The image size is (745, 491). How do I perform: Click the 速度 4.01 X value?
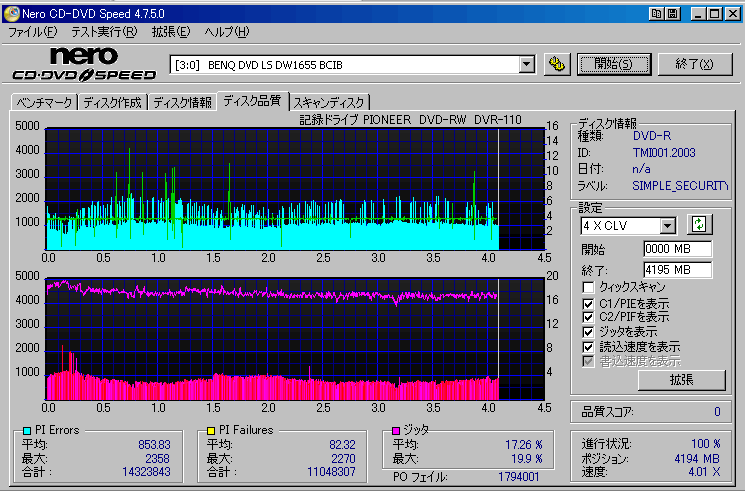point(705,472)
